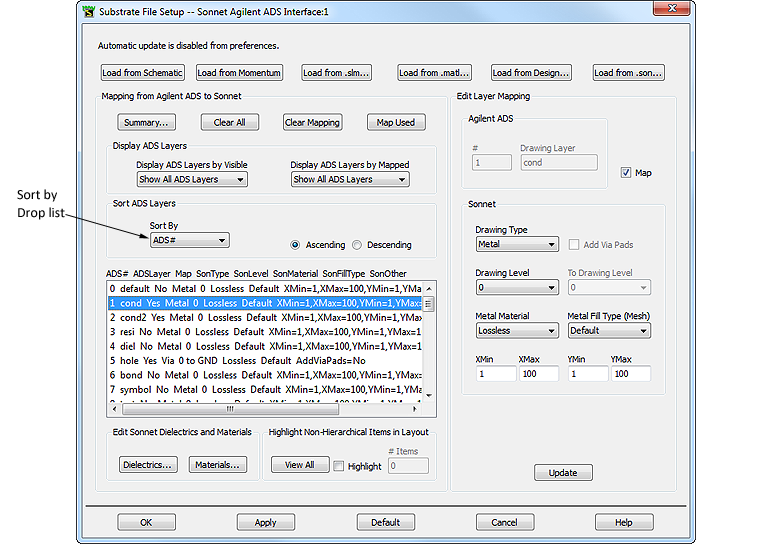Select the '4 diel' layer row
Image resolution: width=778 pixels, height=544 pixels.
tap(265, 346)
